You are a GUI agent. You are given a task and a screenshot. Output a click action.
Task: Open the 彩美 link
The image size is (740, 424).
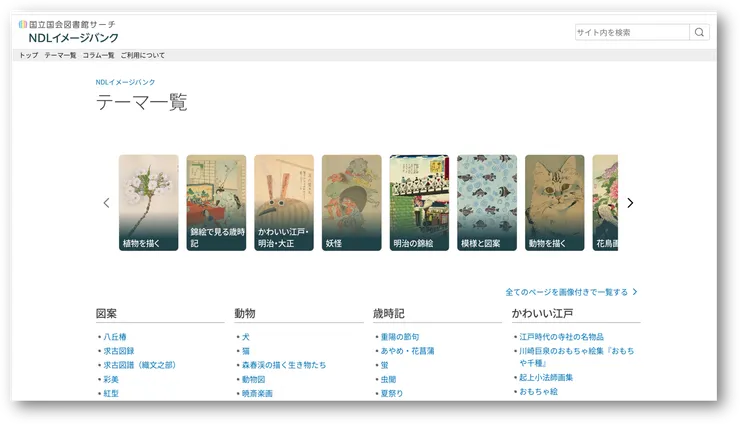tap(111, 379)
